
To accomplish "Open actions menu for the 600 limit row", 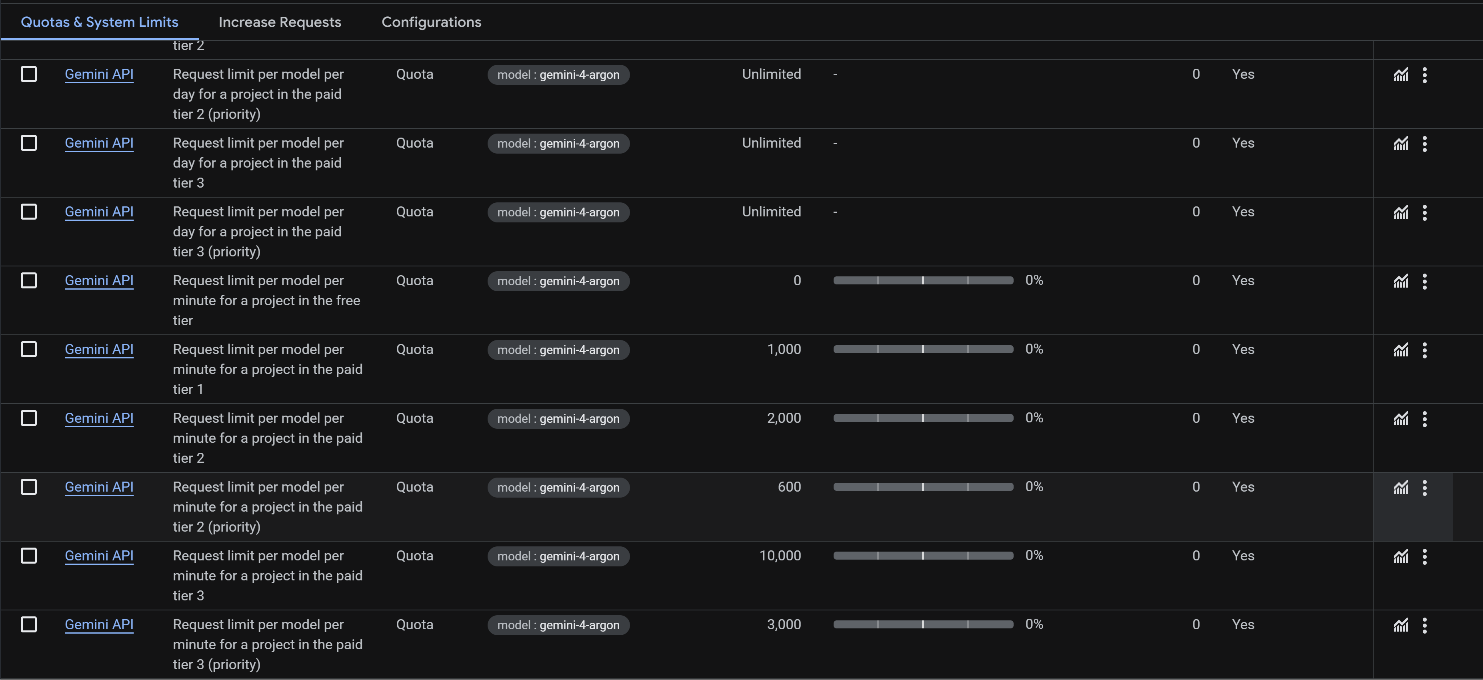I will point(1425,488).
